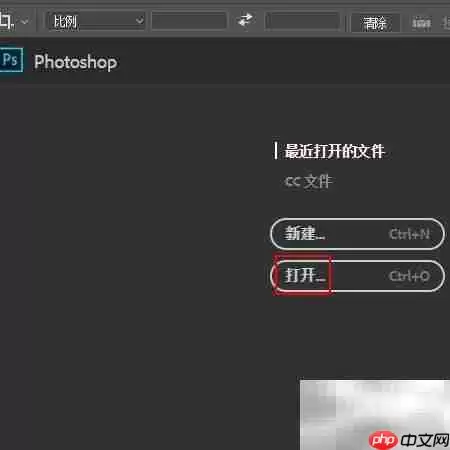Select the straighten icon beside 清除
This screenshot has width=450, height=450.
click(422, 23)
